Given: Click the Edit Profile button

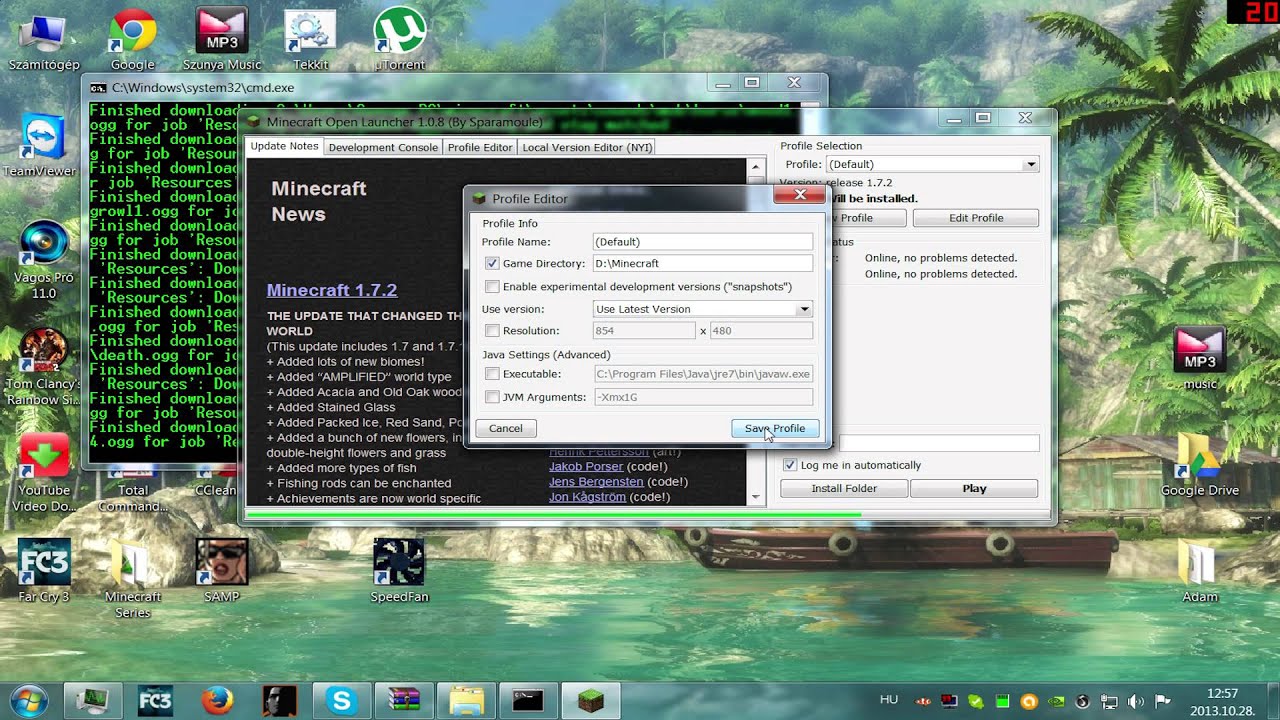Looking at the screenshot, I should point(975,218).
